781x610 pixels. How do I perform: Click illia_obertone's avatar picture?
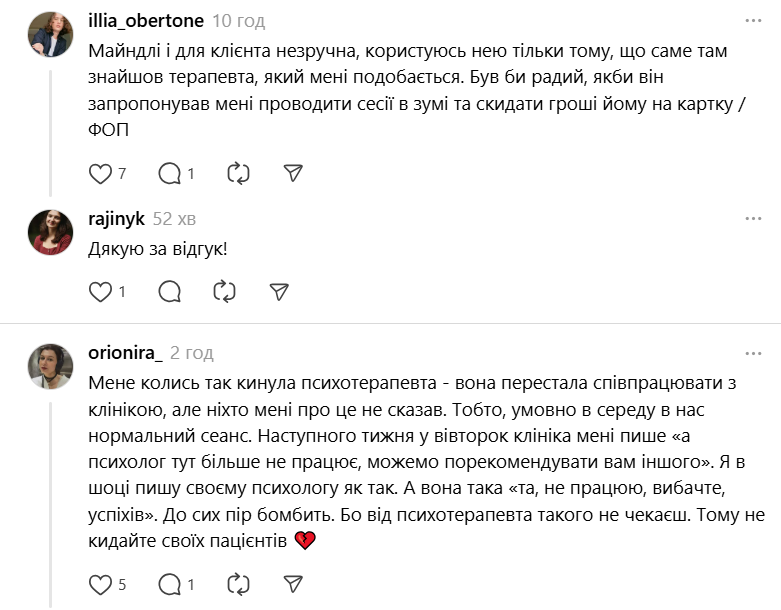point(50,35)
